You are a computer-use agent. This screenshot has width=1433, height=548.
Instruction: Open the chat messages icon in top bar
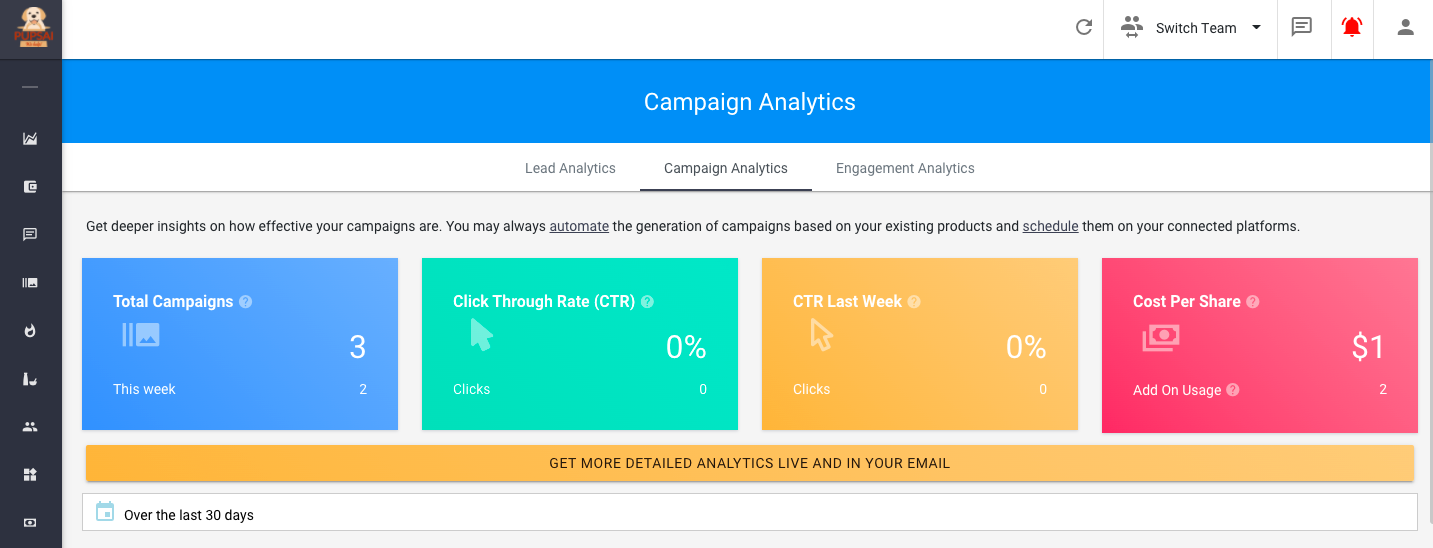(x=1301, y=28)
